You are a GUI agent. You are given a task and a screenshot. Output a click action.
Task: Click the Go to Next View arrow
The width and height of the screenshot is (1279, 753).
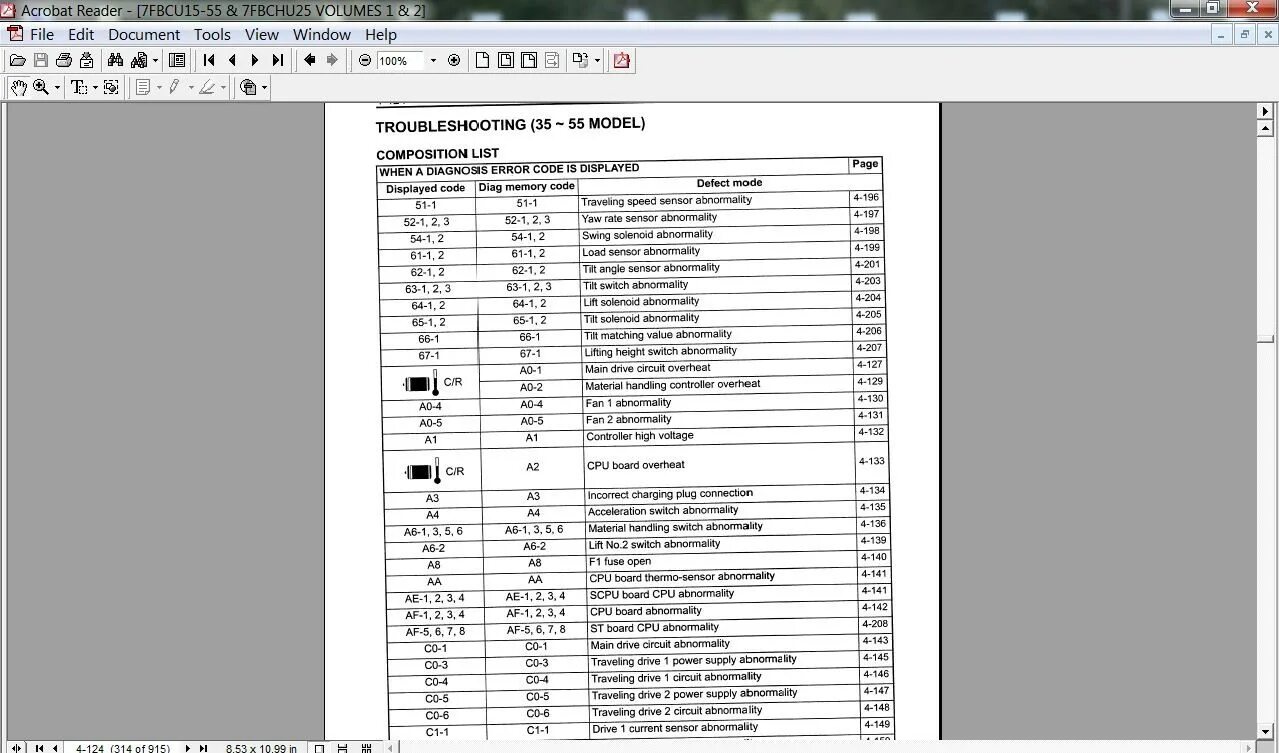coord(333,60)
